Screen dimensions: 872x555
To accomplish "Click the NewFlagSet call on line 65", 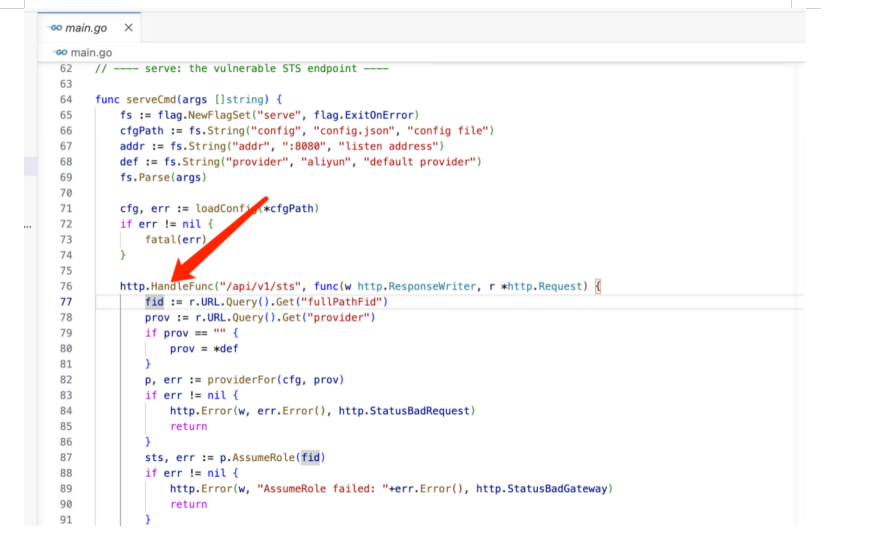I will click(x=219, y=115).
